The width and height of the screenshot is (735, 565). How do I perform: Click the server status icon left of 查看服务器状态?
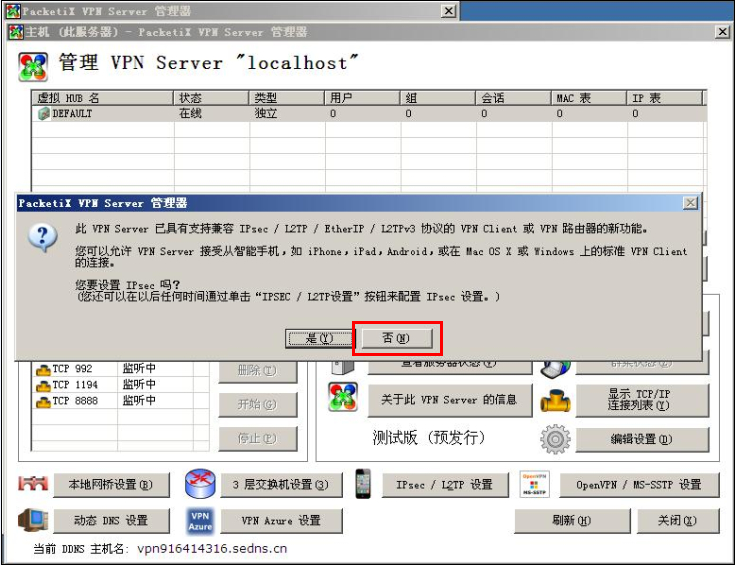click(342, 367)
